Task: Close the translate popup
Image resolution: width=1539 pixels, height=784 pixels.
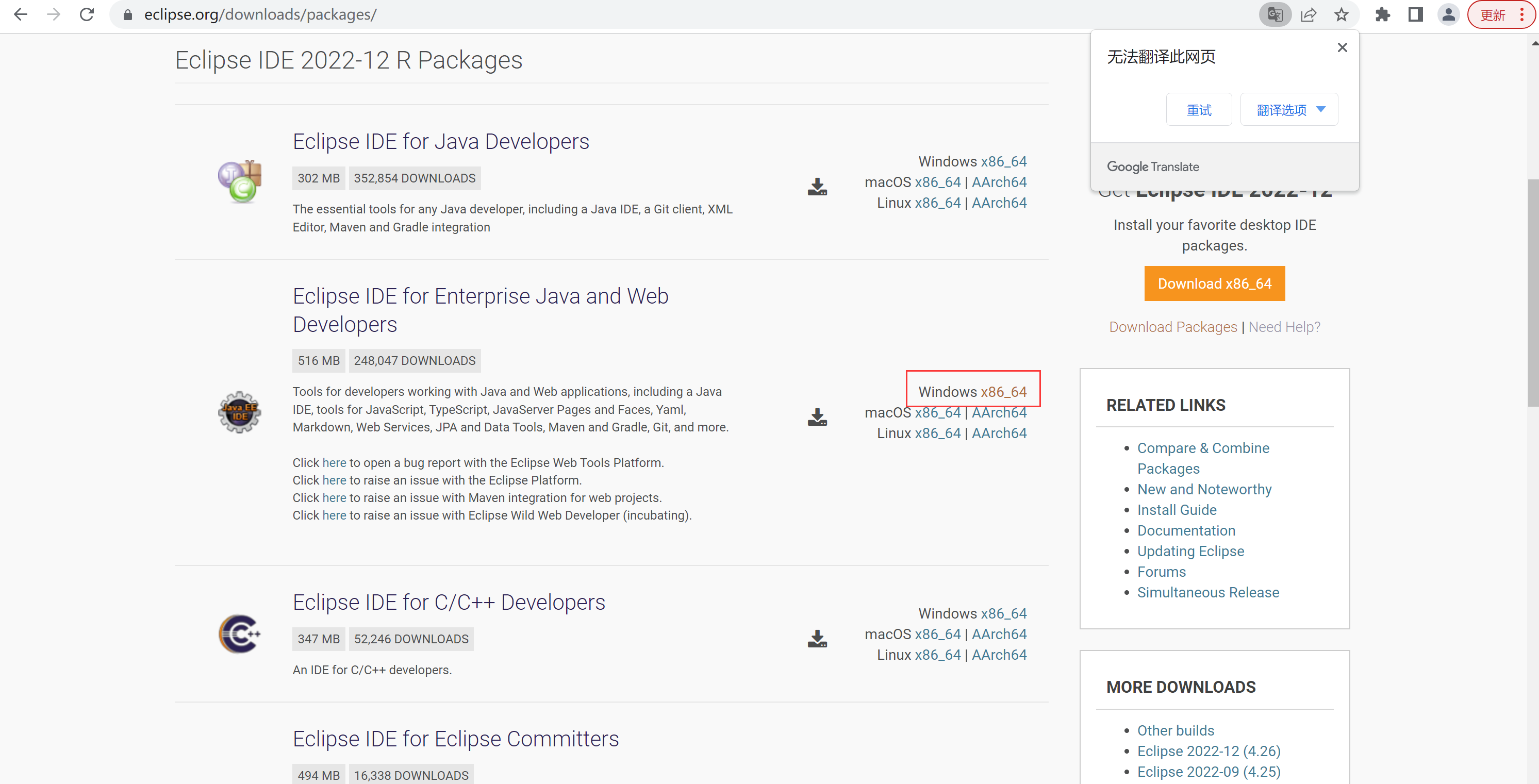Action: [x=1342, y=47]
